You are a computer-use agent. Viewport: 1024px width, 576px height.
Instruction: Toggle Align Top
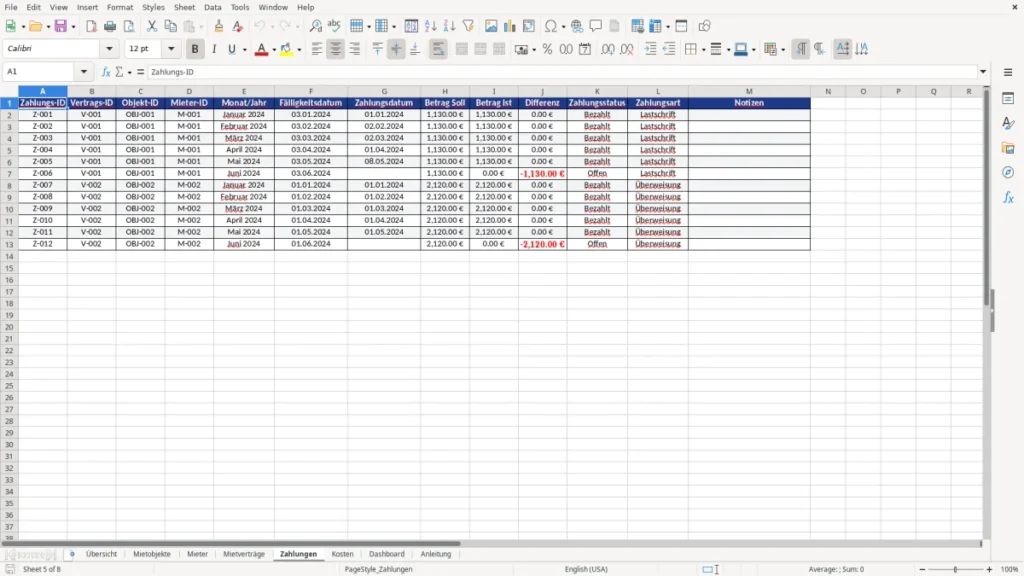377,49
